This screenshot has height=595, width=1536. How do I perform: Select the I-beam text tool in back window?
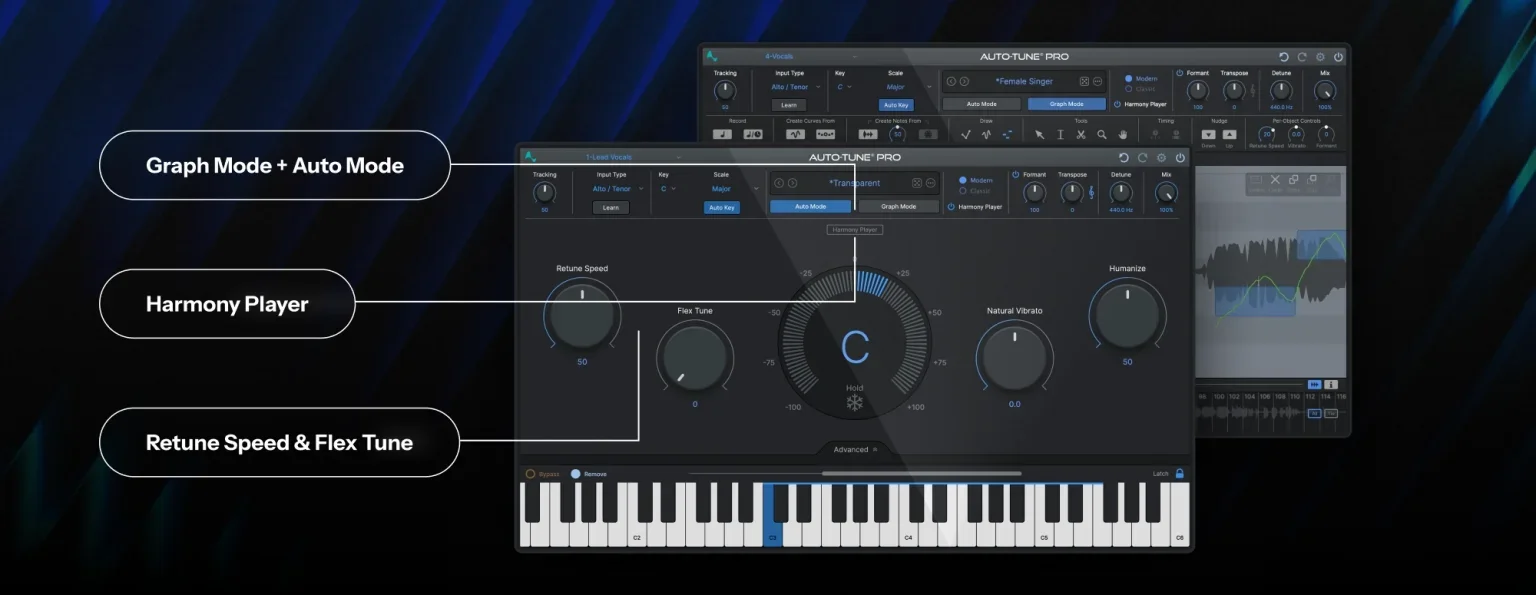[1060, 134]
